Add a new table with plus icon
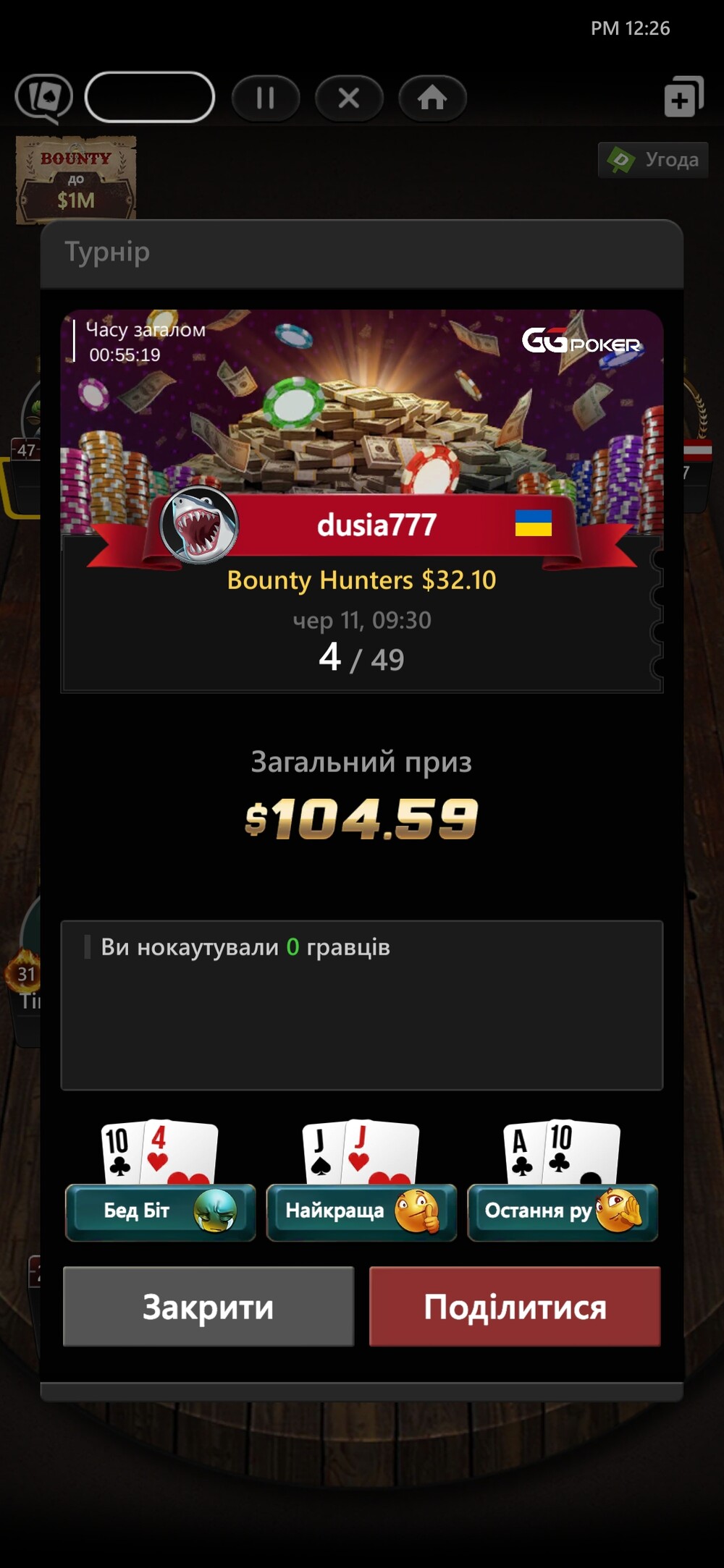 point(683,97)
